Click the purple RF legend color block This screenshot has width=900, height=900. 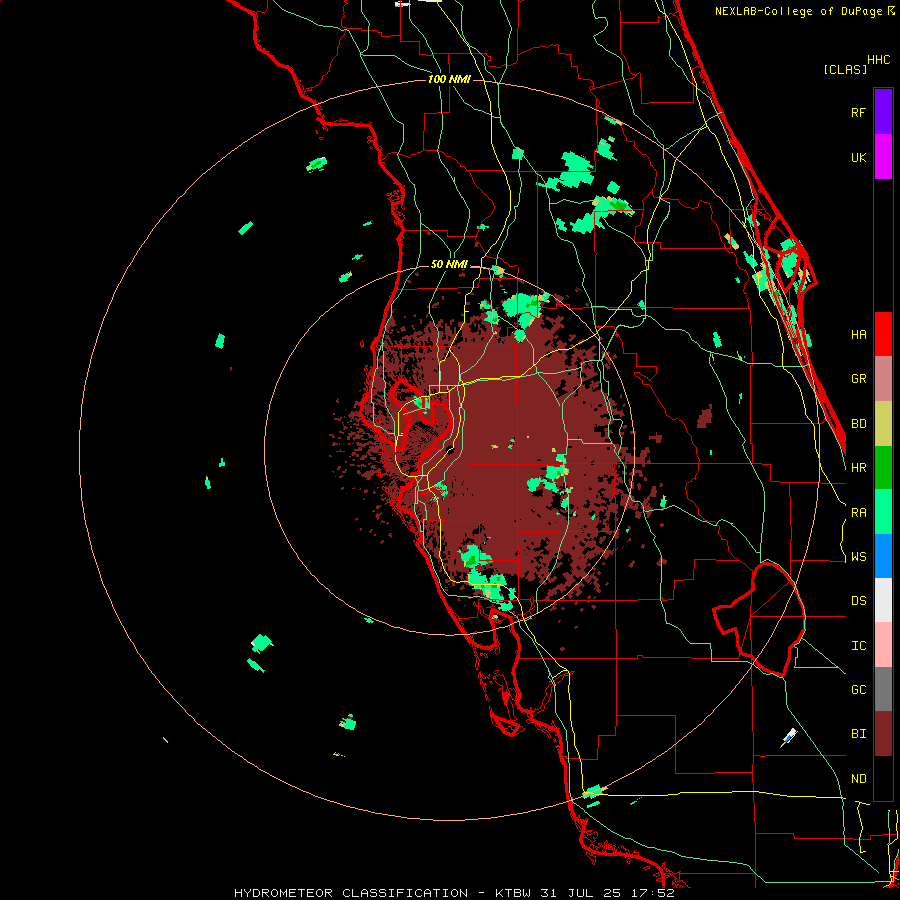pyautogui.click(x=883, y=112)
